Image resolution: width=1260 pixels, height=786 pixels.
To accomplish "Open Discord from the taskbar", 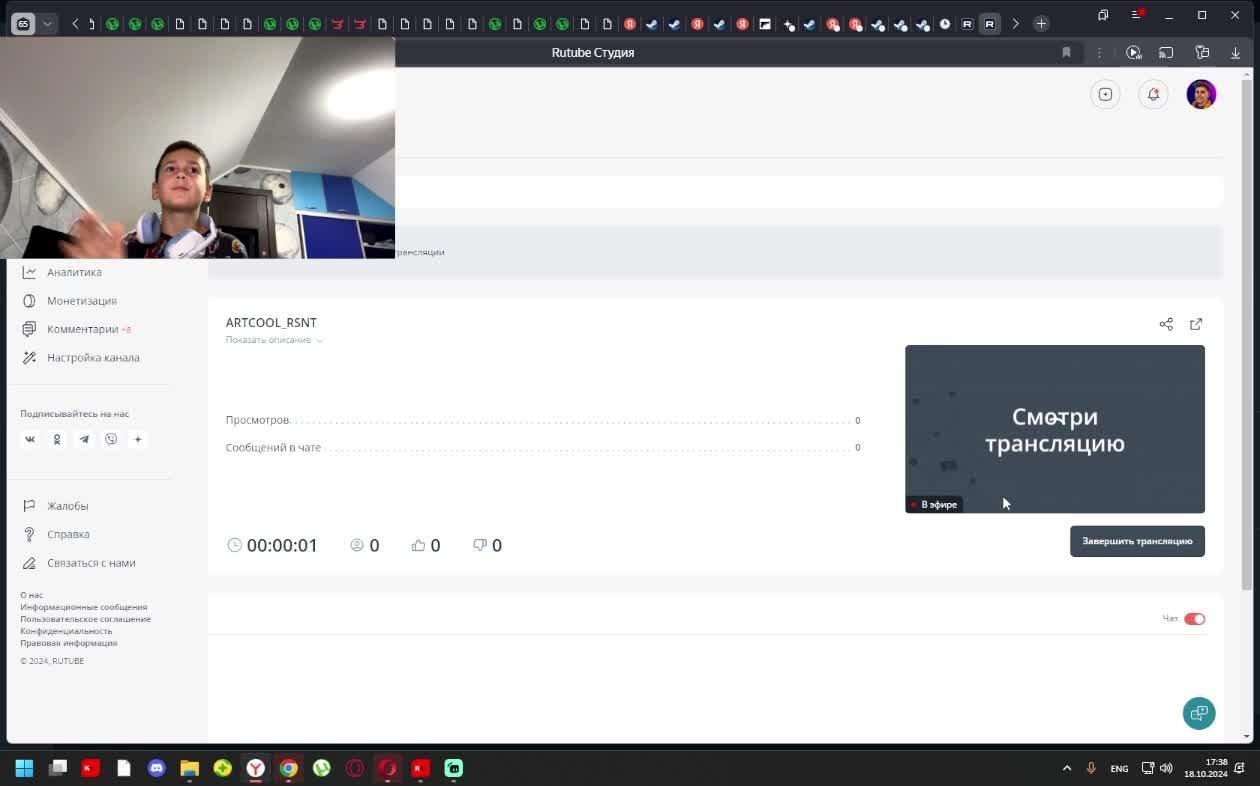I will 156,768.
